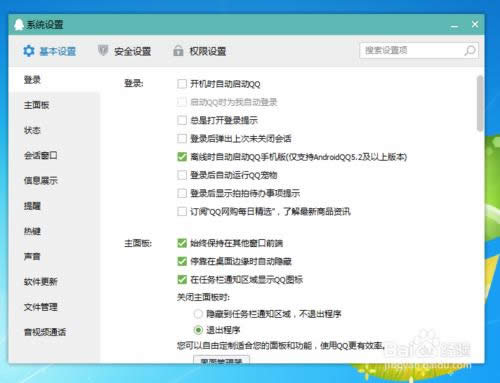Open 热键 in the left sidebar
The height and width of the screenshot is (383, 500).
(32, 231)
